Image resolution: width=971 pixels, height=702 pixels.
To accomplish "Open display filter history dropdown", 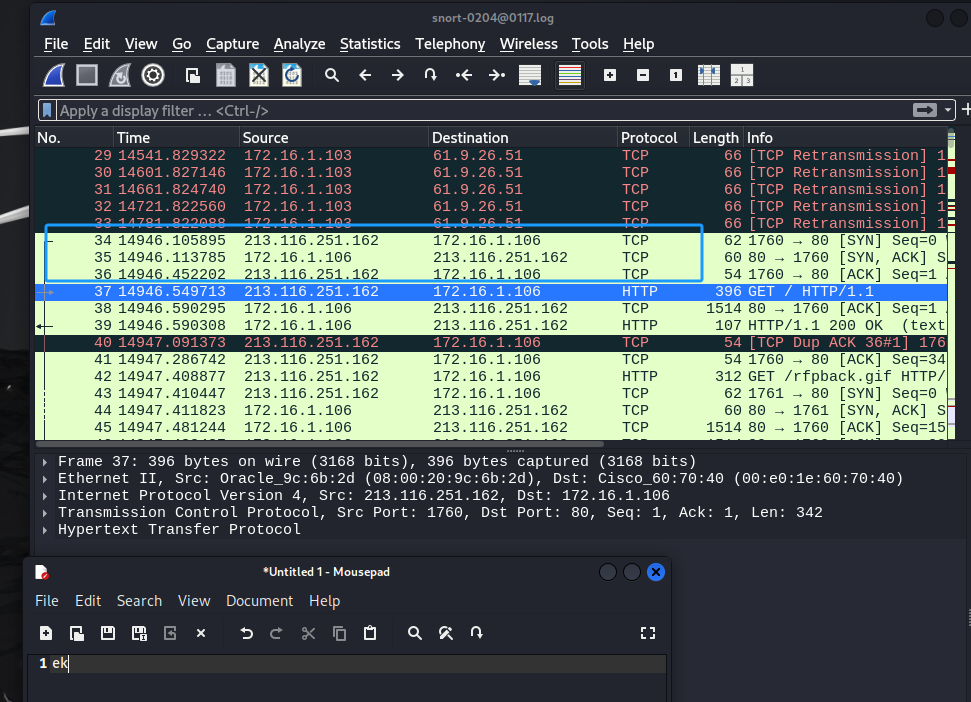I will [947, 111].
